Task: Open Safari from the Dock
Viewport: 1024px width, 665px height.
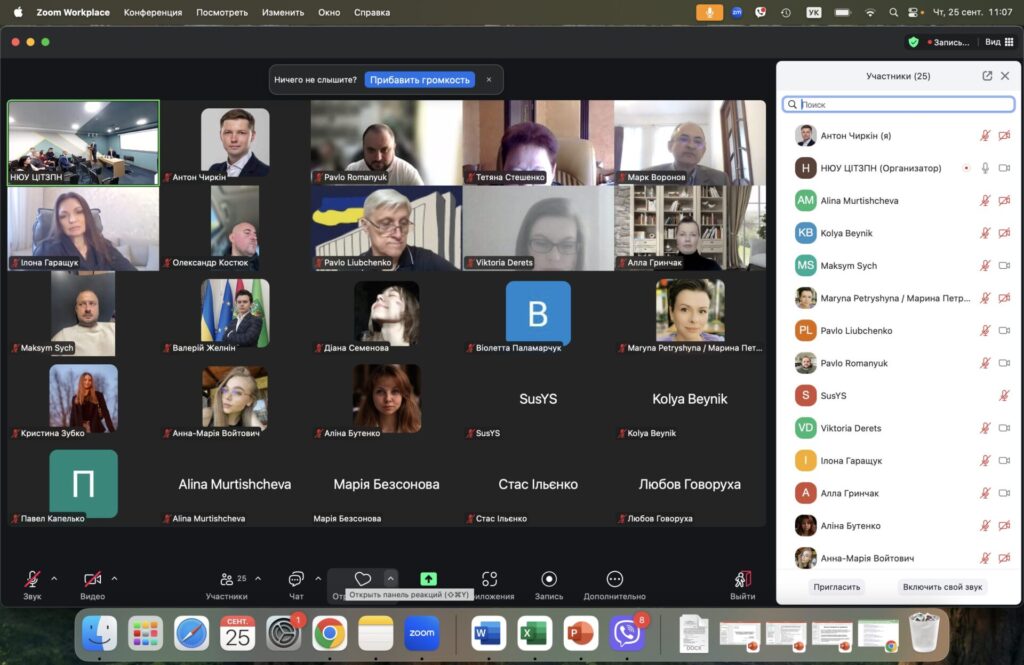Action: coord(191,633)
